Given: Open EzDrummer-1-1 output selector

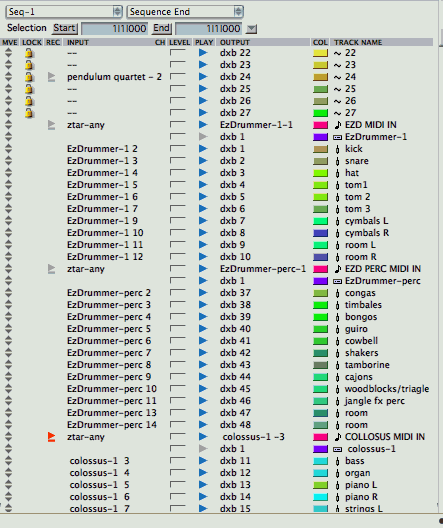Looking at the screenshot, I should tap(256, 125).
